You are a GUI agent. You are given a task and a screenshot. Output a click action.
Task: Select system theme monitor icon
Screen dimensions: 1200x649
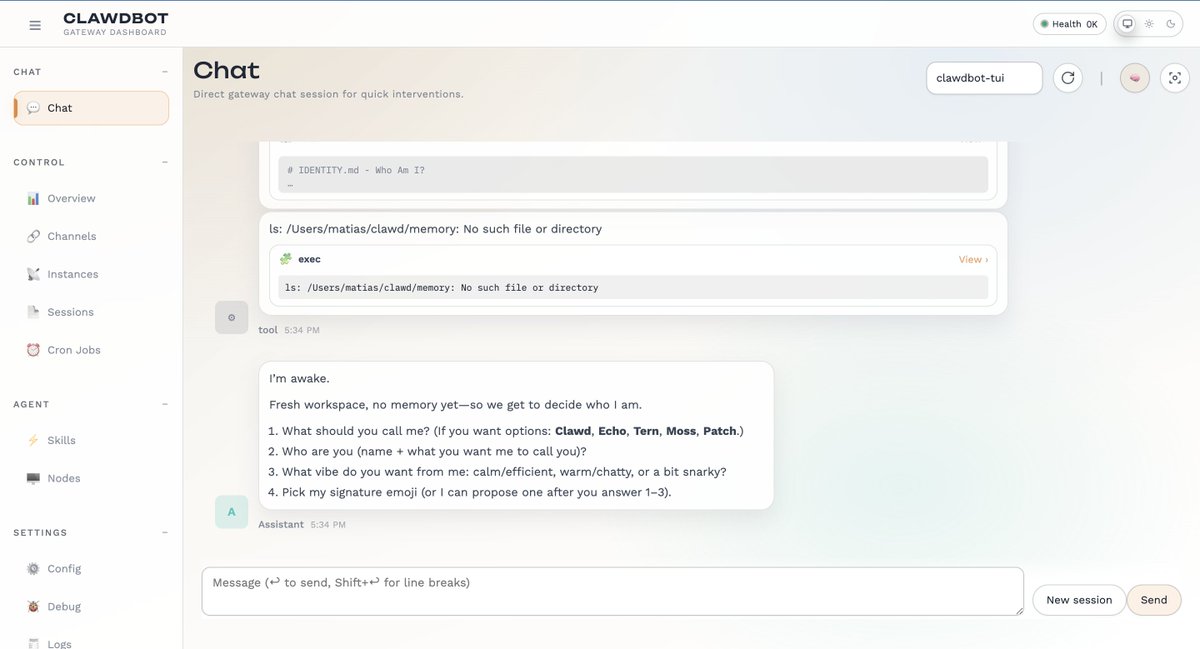(1127, 24)
